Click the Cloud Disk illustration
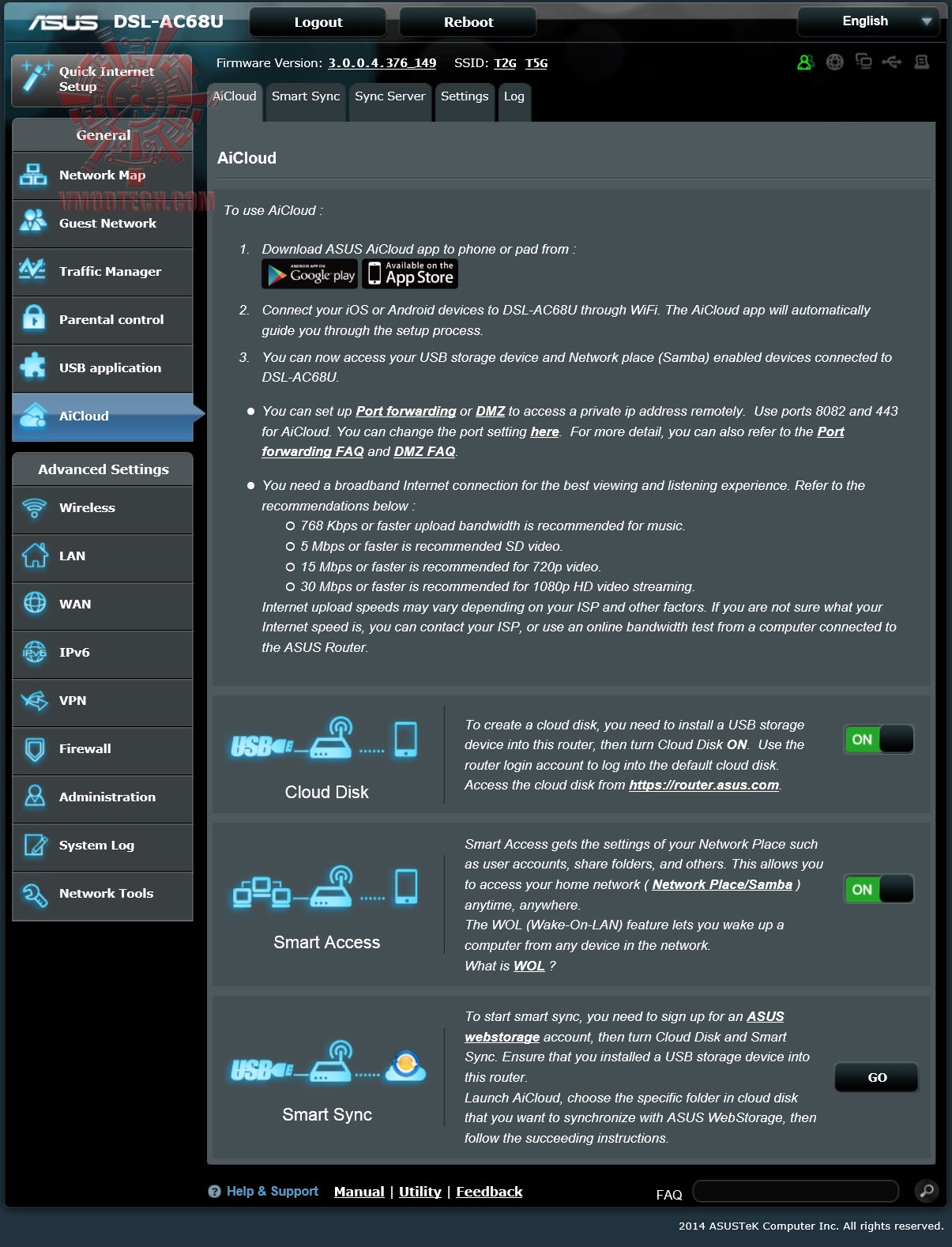This screenshot has width=952, height=1247. click(x=325, y=740)
